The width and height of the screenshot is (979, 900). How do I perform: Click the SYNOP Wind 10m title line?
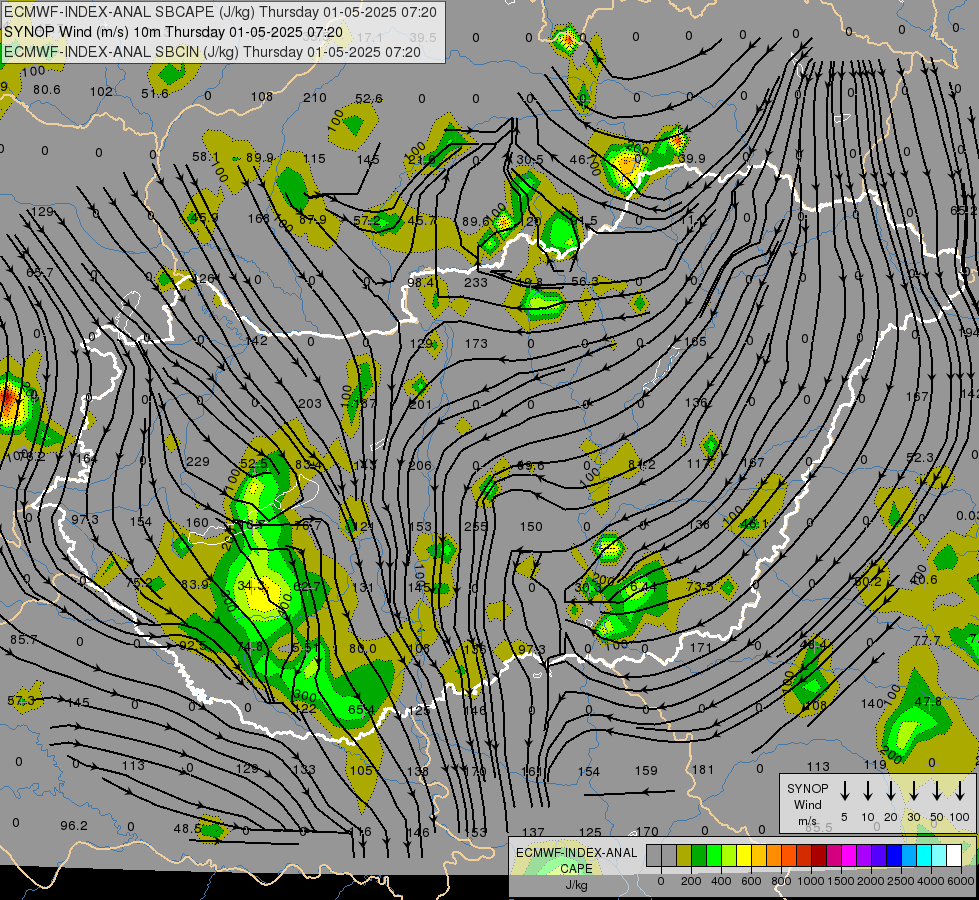click(174, 32)
